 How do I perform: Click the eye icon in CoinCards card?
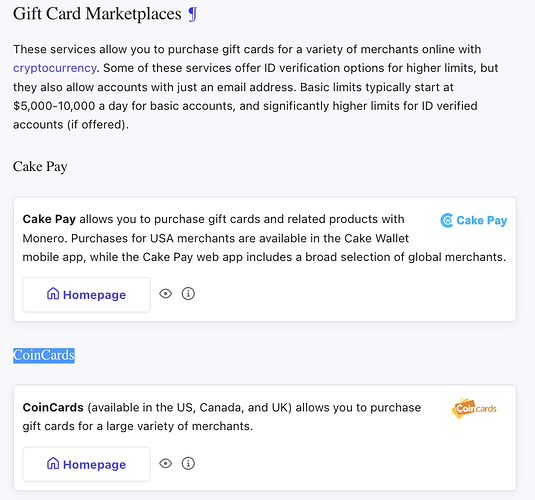point(165,463)
